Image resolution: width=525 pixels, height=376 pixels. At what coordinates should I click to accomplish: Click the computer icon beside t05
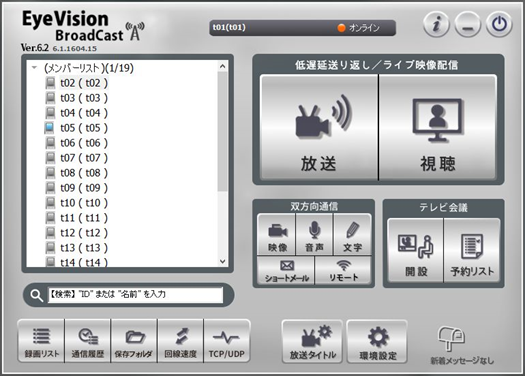[x=50, y=128]
